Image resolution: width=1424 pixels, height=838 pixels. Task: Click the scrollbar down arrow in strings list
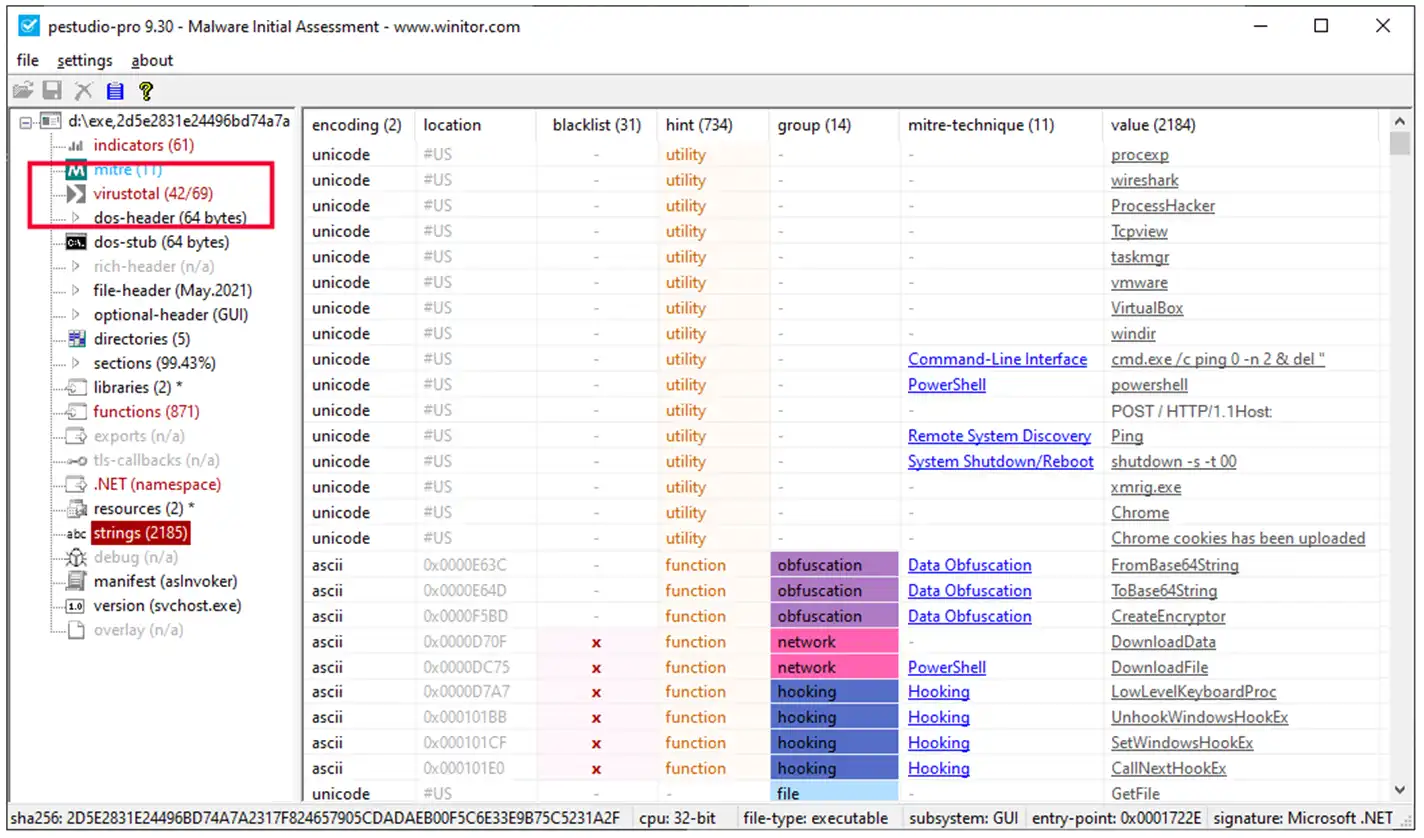(x=1399, y=790)
